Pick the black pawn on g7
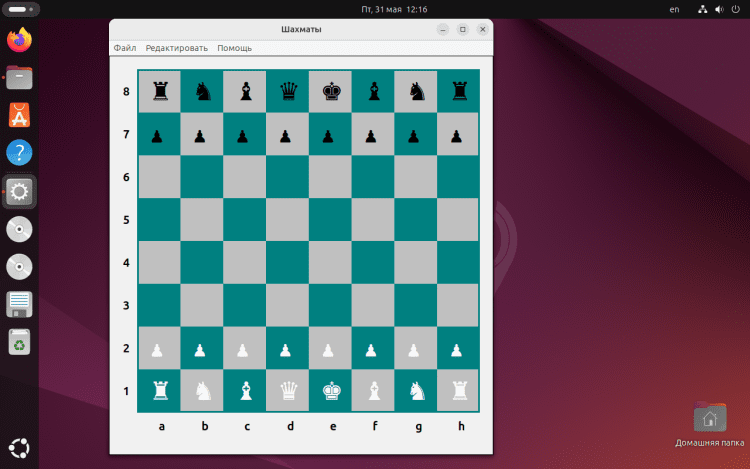The width and height of the screenshot is (750, 469). point(413,137)
